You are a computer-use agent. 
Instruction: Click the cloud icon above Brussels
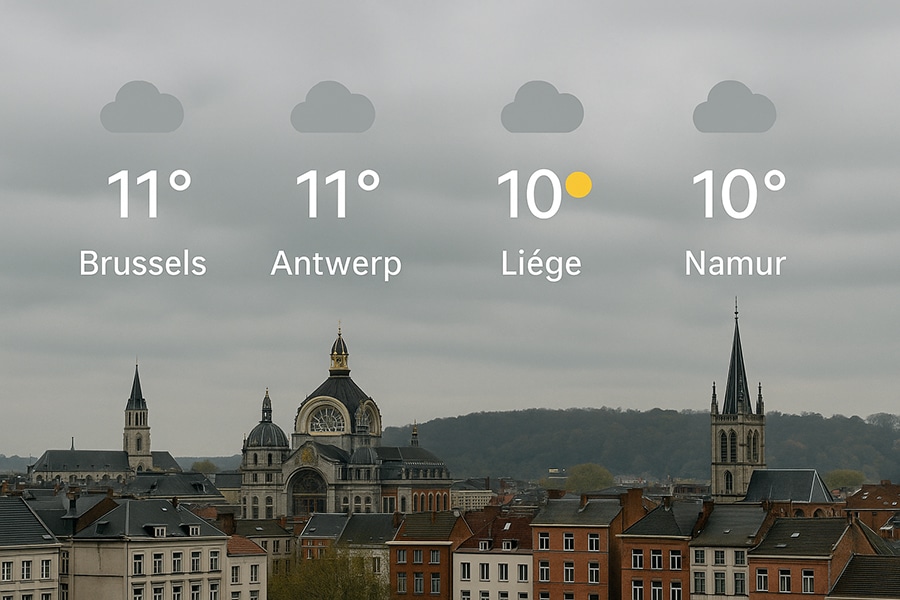(142, 107)
